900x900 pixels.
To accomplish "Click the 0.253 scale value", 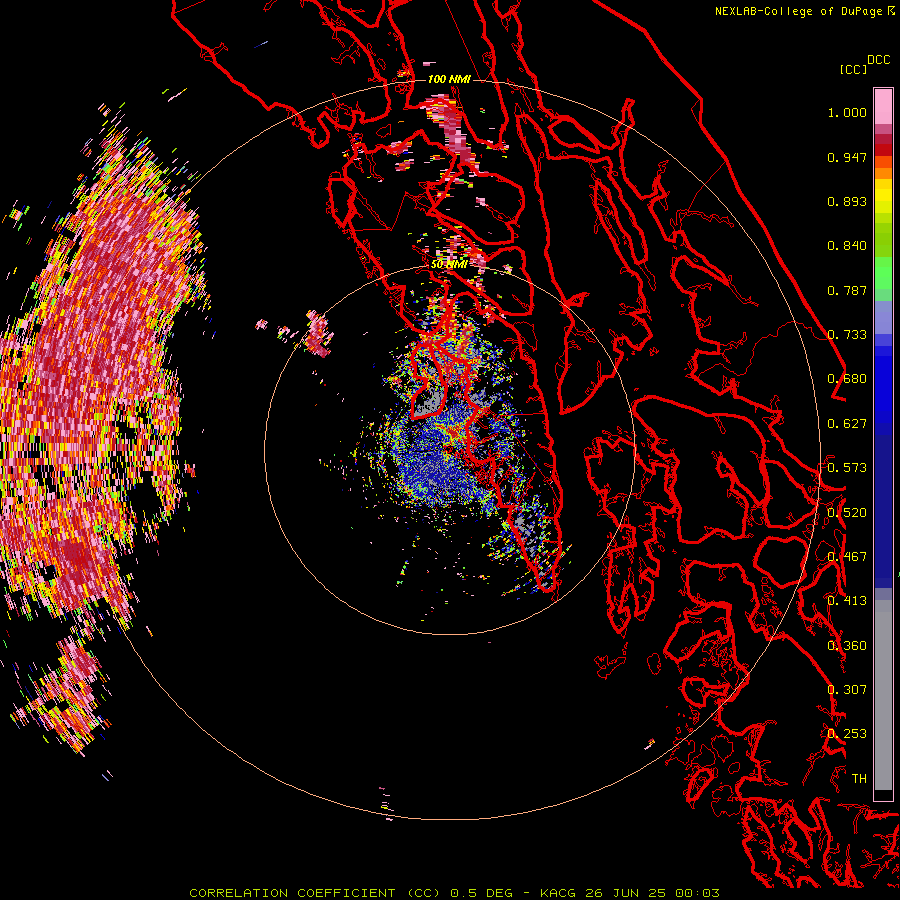I will point(847,734).
